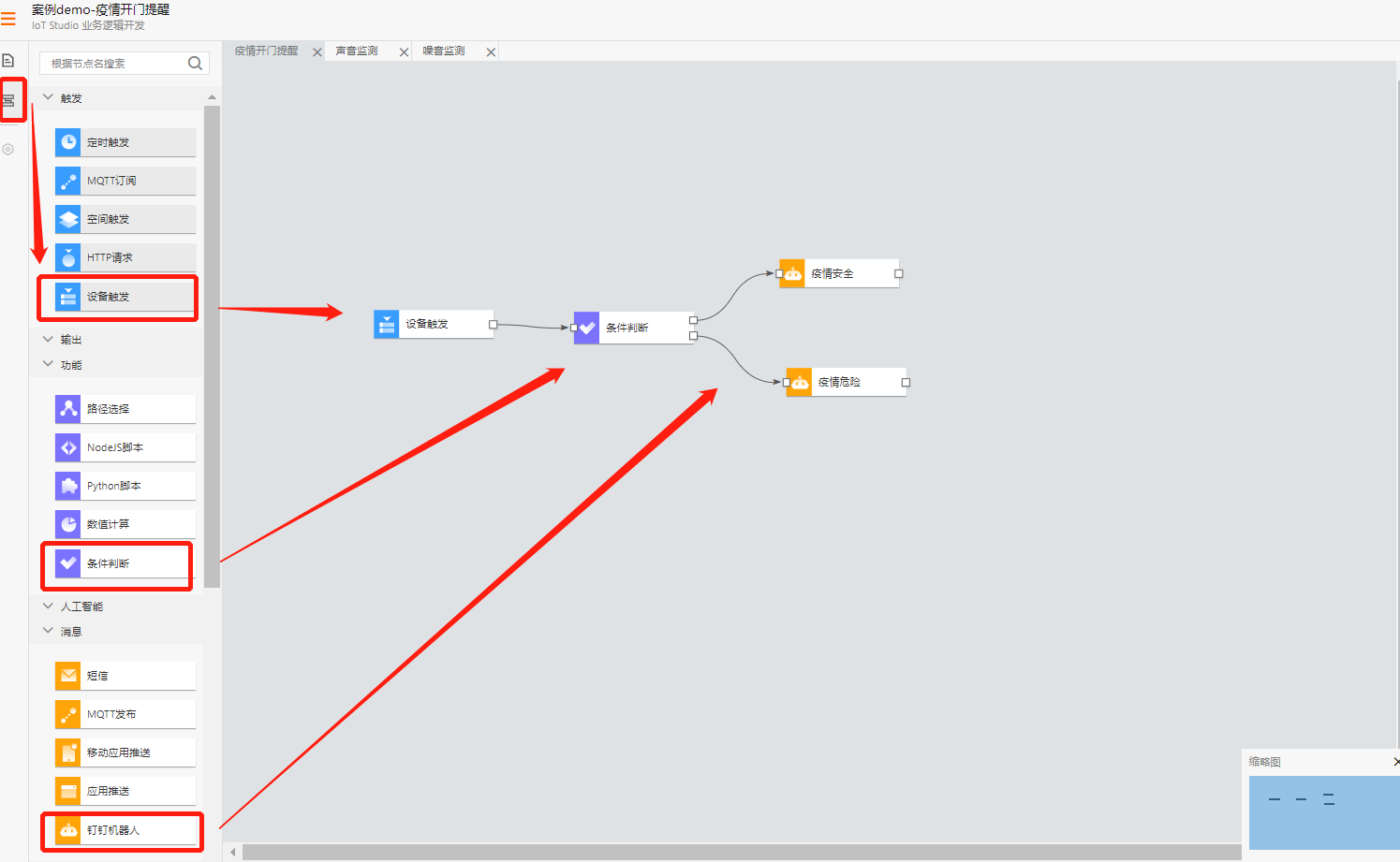Click the 设备触发 node output port
1400x862 pixels.
494,324
